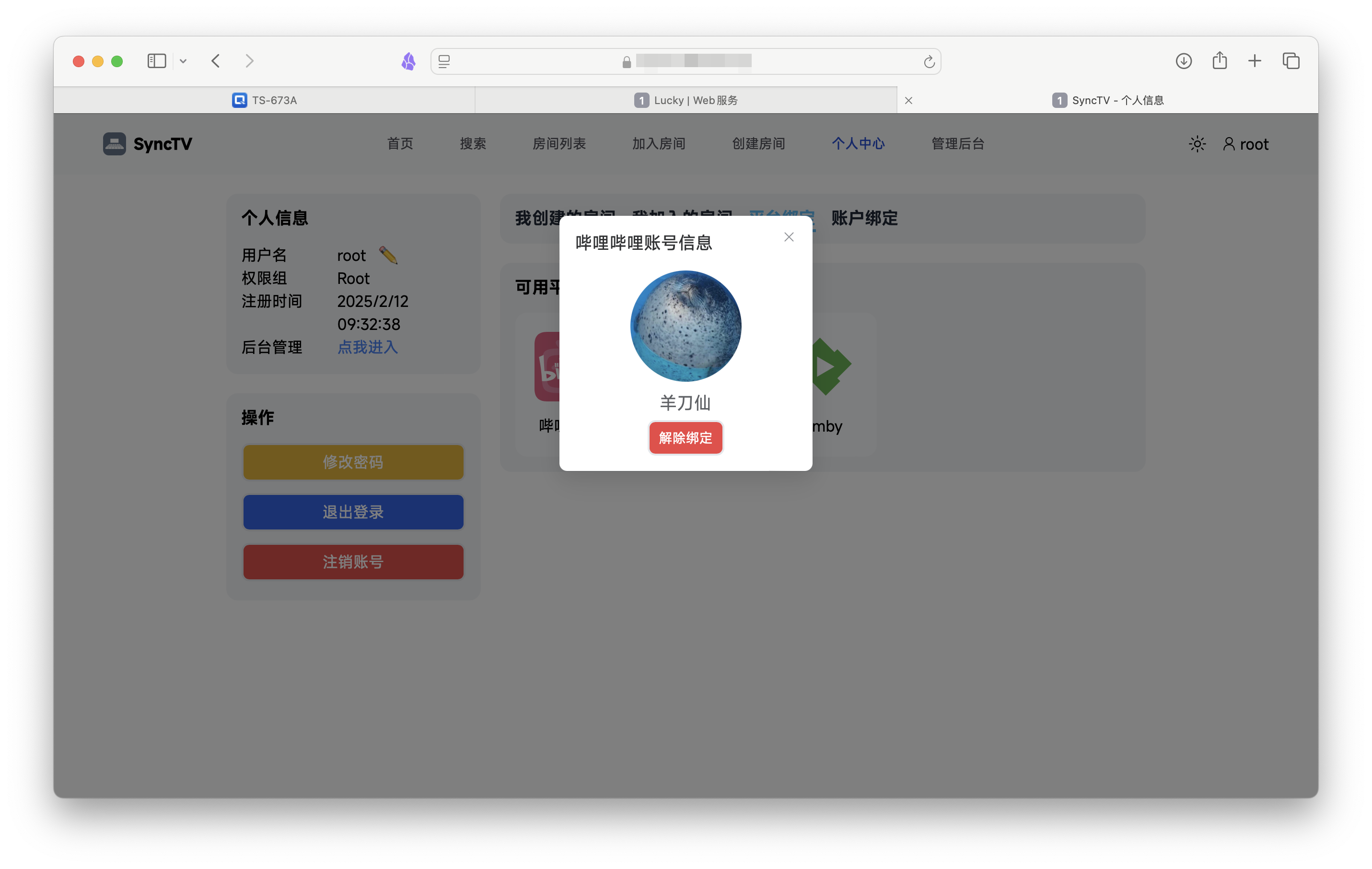Toggle the light/dark theme sun icon
The height and width of the screenshot is (869, 1372).
tap(1197, 144)
